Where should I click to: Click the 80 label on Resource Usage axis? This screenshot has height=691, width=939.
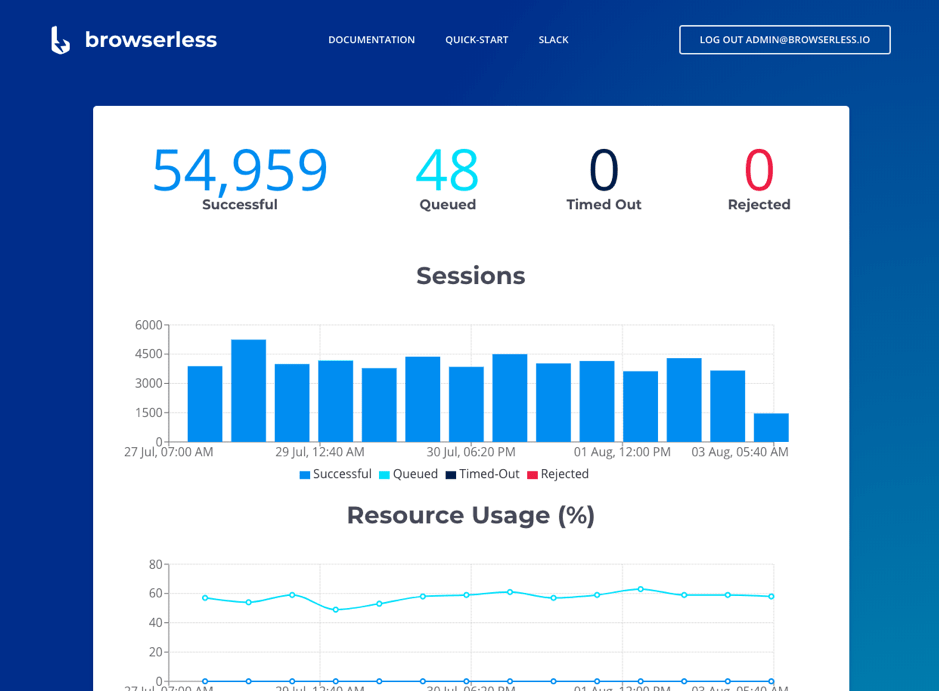coord(156,565)
